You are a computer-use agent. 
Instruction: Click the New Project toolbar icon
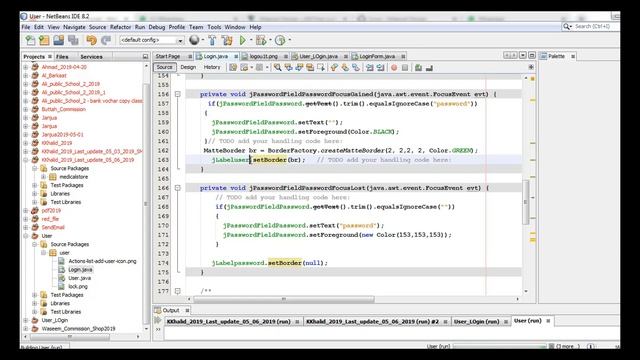pyautogui.click(x=44, y=40)
